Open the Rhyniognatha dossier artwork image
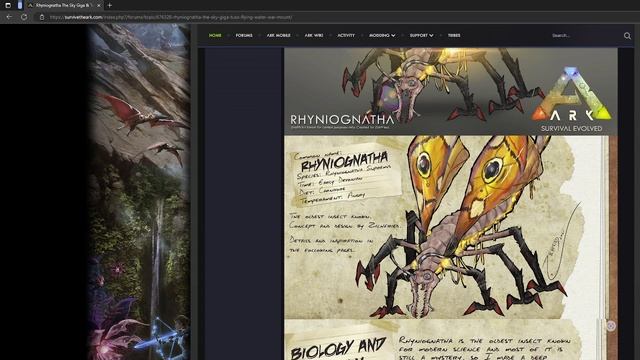The width and height of the screenshot is (640, 360). point(451,227)
